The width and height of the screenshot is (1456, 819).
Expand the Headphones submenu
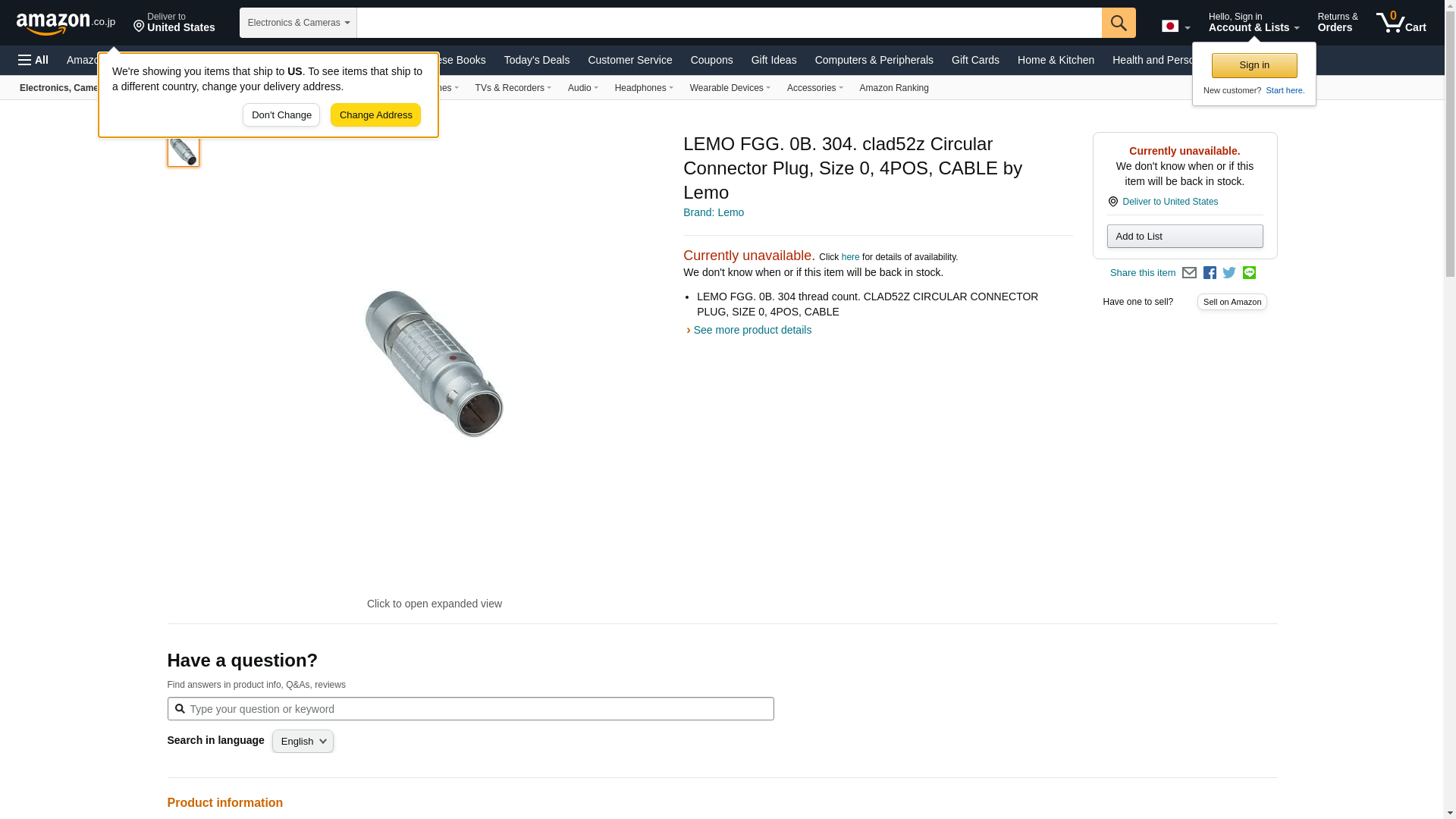pyautogui.click(x=644, y=88)
